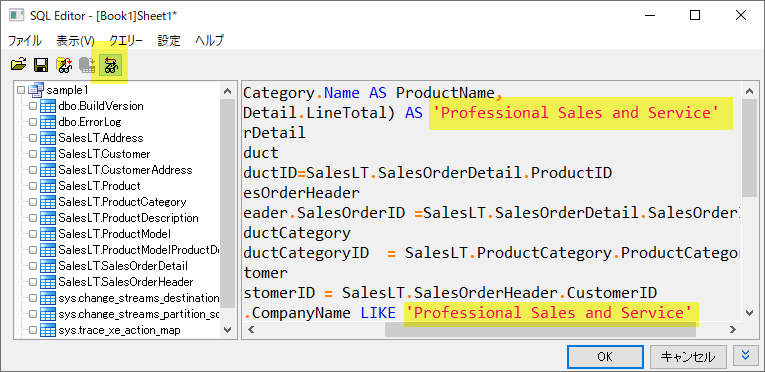Screen dimensions: 765x372
Task: Click the table icon of SalesLT.Address
Action: tap(48, 138)
